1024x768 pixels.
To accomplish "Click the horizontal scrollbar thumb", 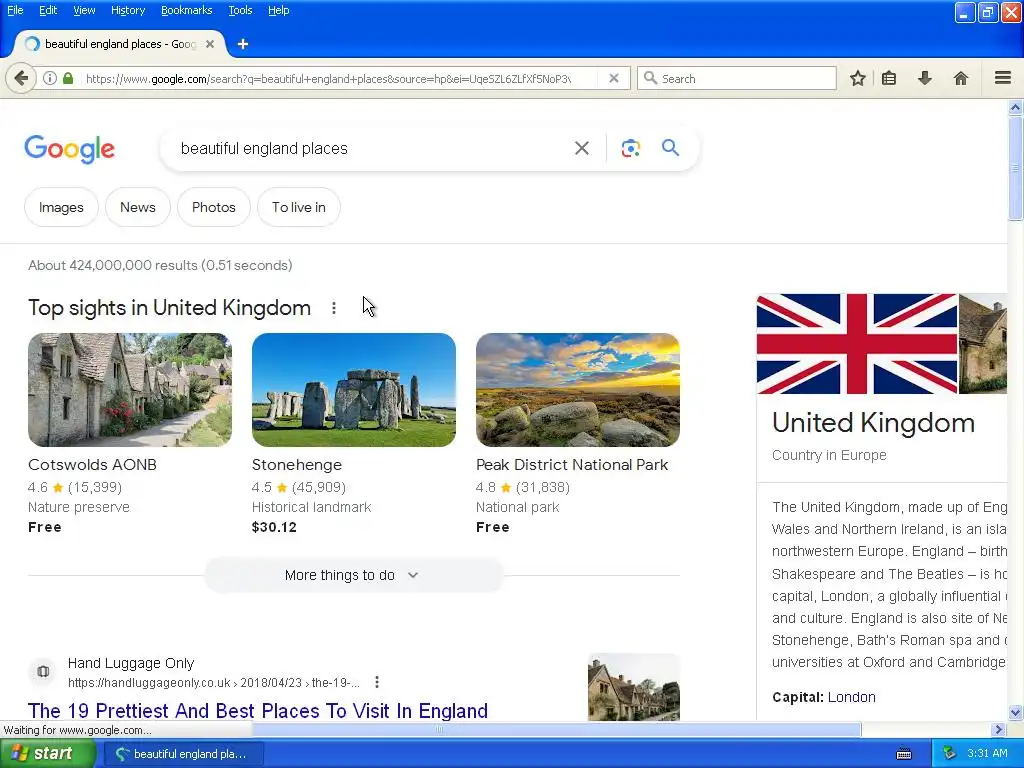I will (x=439, y=729).
